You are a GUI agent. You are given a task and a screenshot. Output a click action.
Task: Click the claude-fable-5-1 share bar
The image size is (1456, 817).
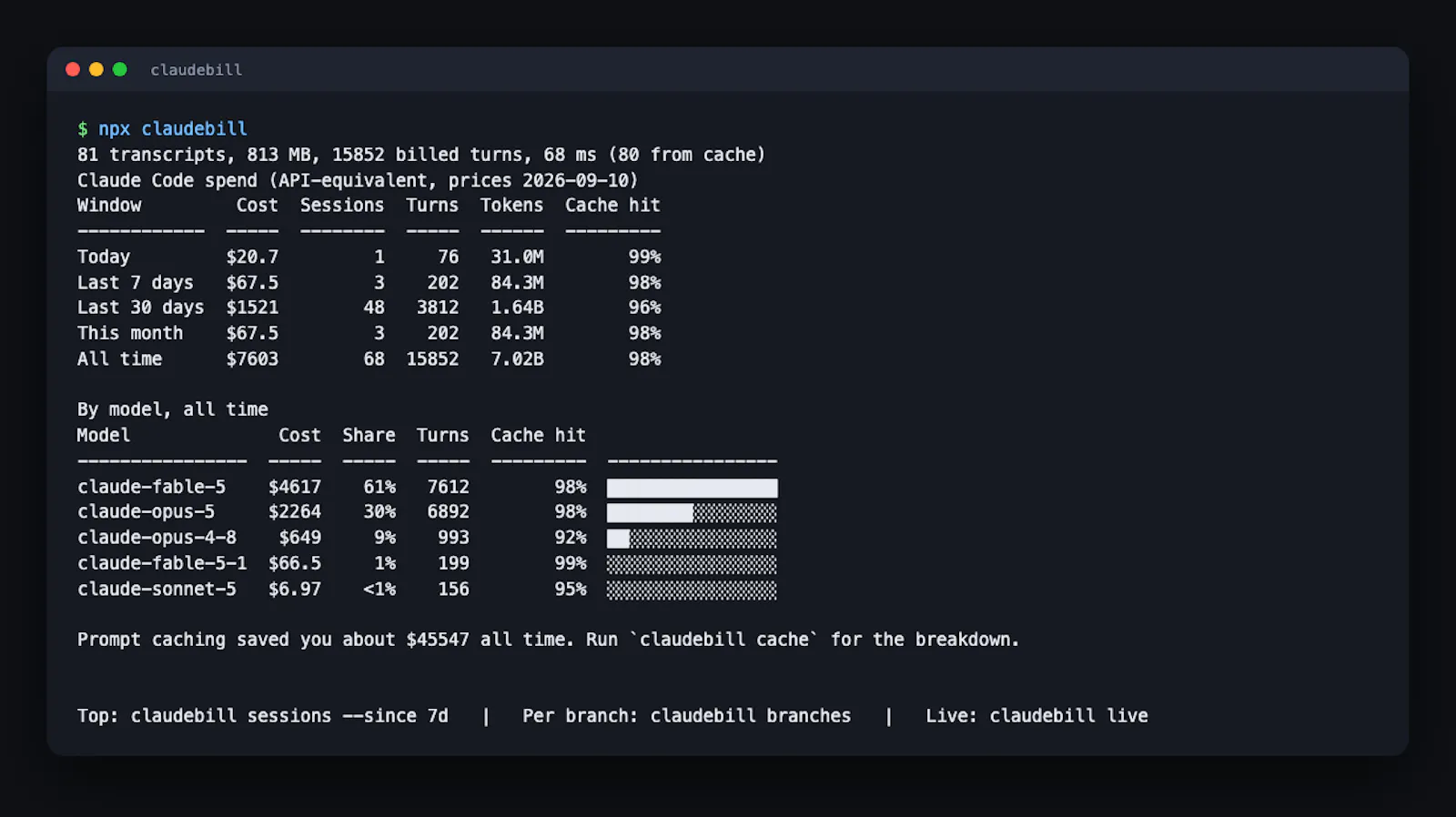pyautogui.click(x=693, y=565)
